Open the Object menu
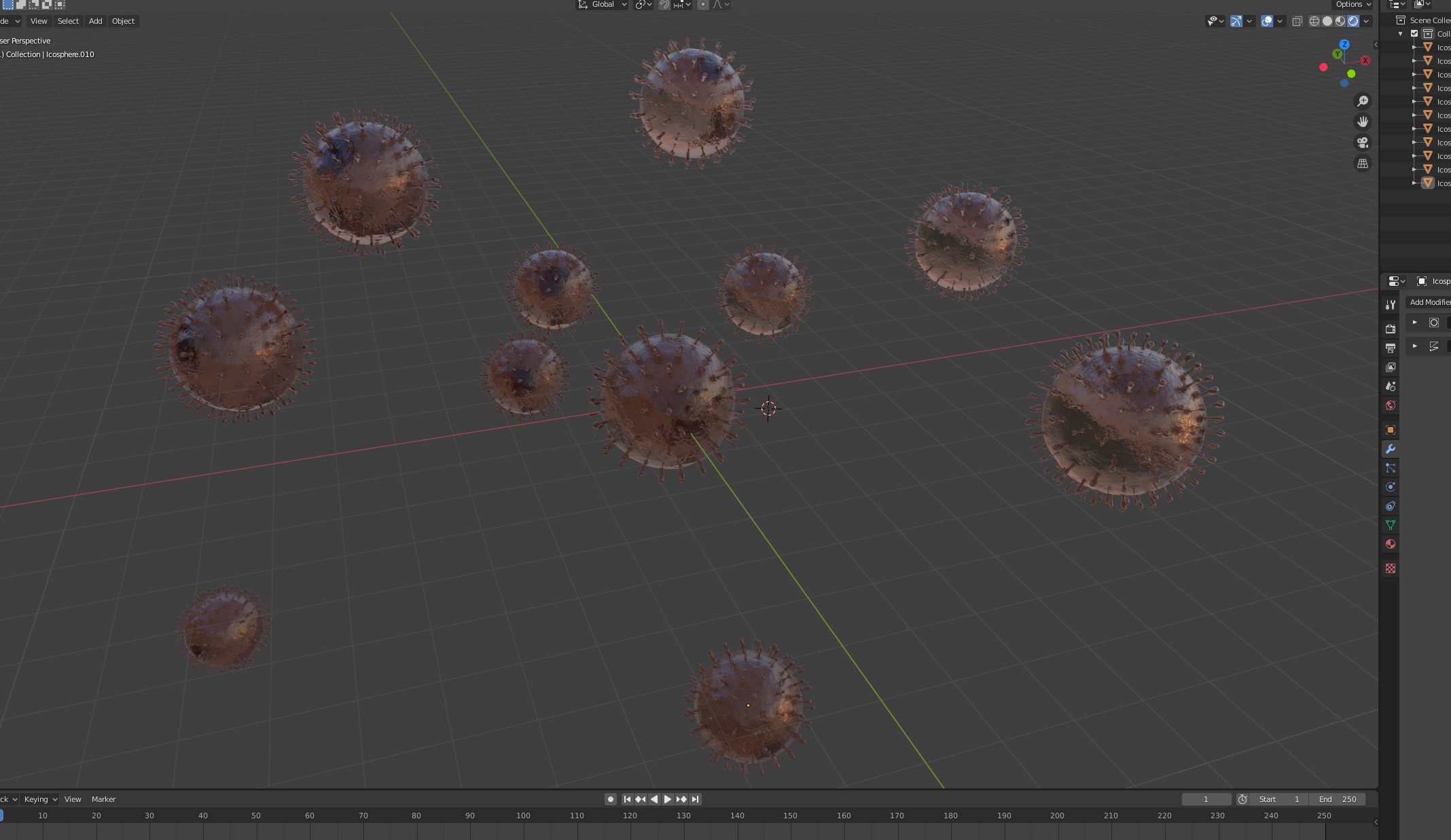Viewport: 1451px width, 840px height. (x=123, y=21)
